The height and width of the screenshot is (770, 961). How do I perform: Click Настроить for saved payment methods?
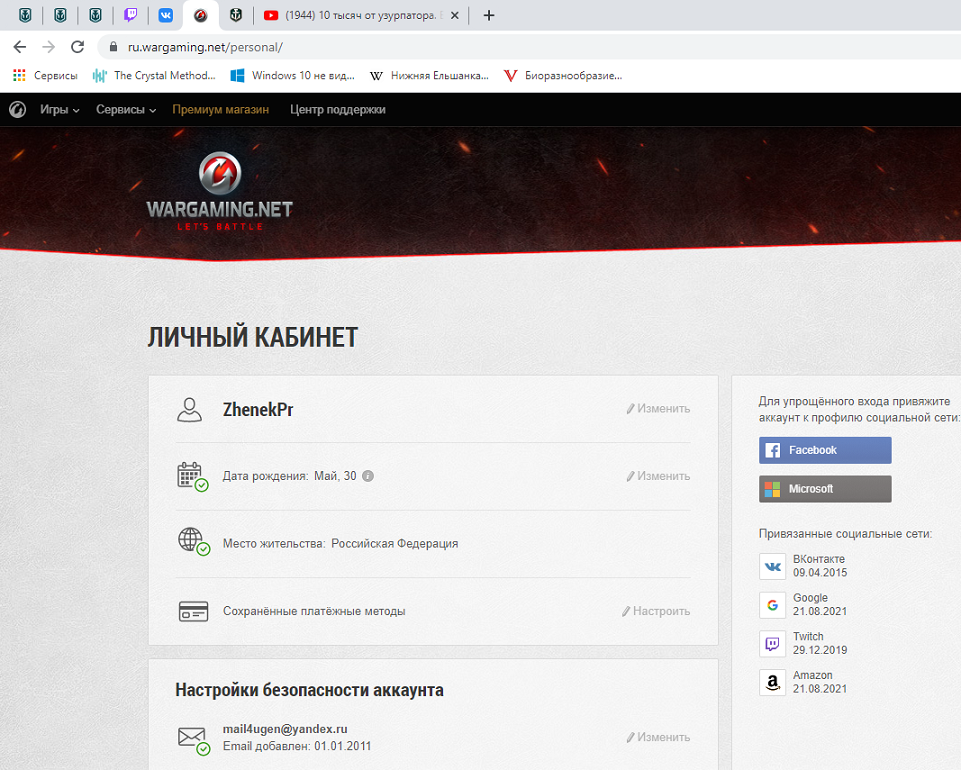click(656, 611)
